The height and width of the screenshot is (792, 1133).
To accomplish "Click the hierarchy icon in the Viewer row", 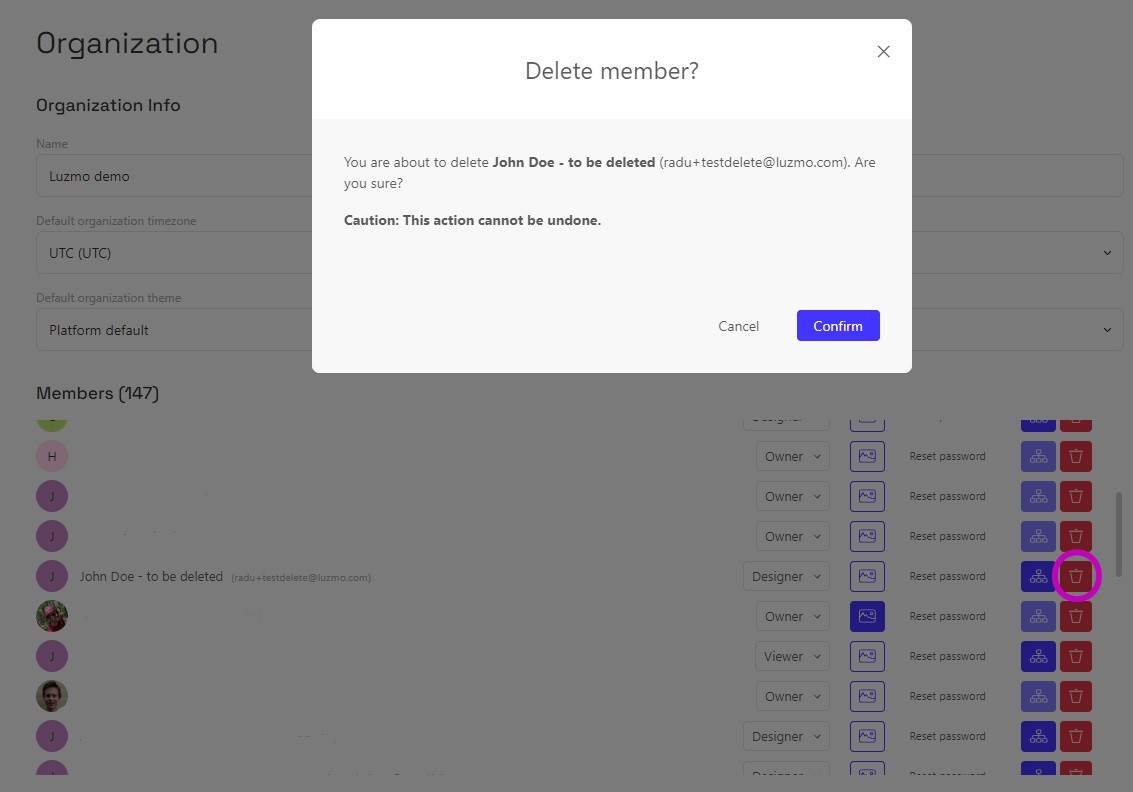I will [1038, 656].
